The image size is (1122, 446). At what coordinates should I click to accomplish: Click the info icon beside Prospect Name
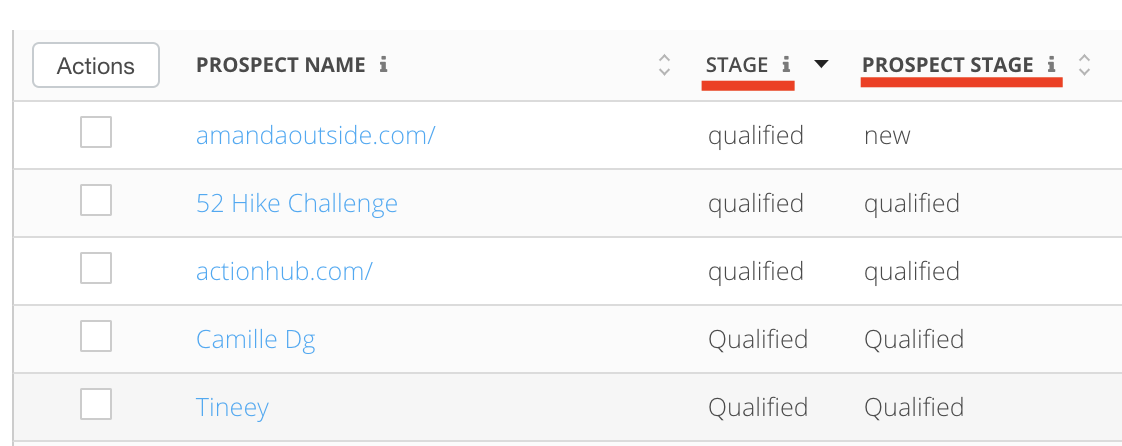(x=384, y=66)
